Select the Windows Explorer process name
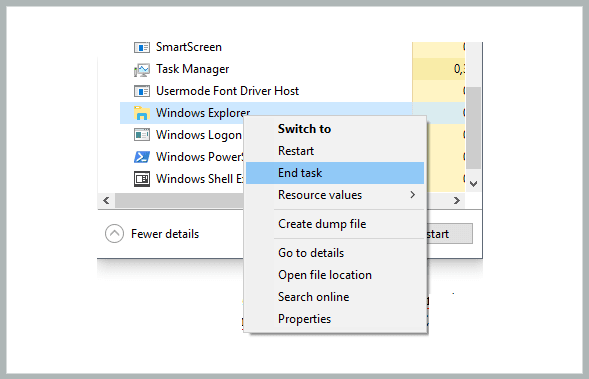This screenshot has width=589, height=379. pos(203,113)
